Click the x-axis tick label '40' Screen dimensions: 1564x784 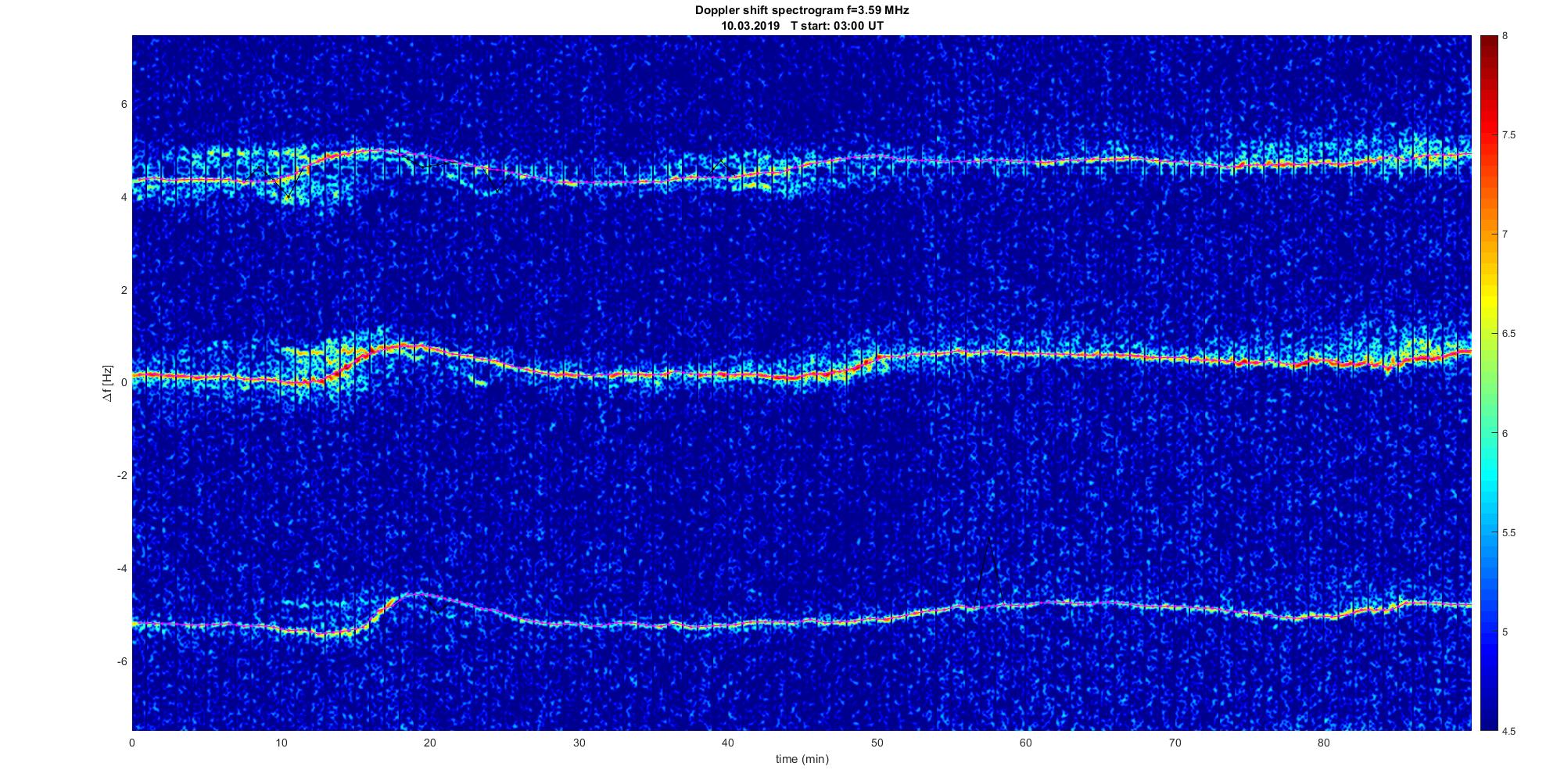(x=728, y=742)
